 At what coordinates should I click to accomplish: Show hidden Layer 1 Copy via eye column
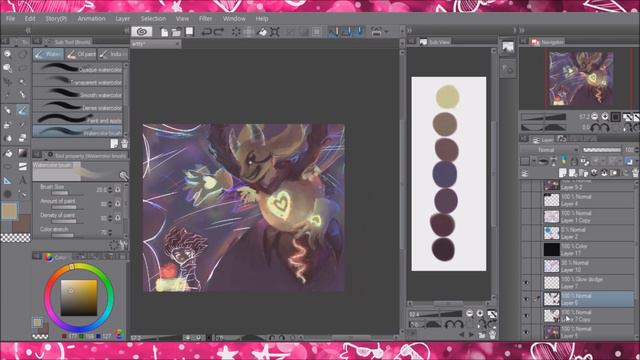[526, 217]
